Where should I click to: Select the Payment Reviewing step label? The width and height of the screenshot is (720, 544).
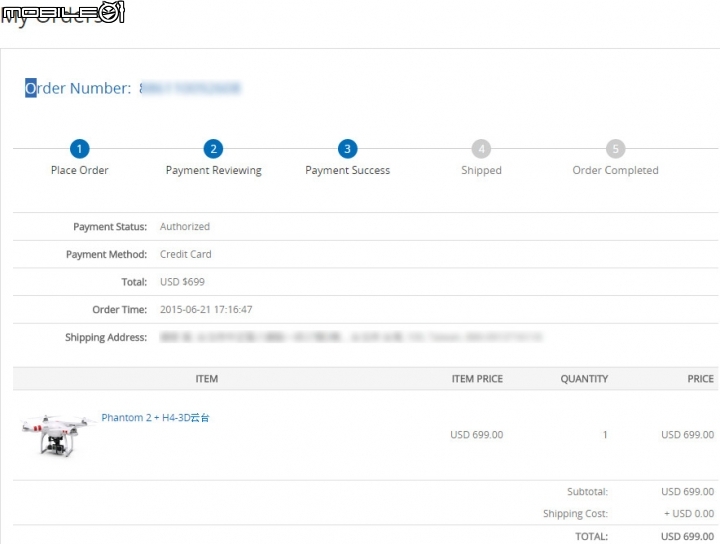(x=214, y=170)
